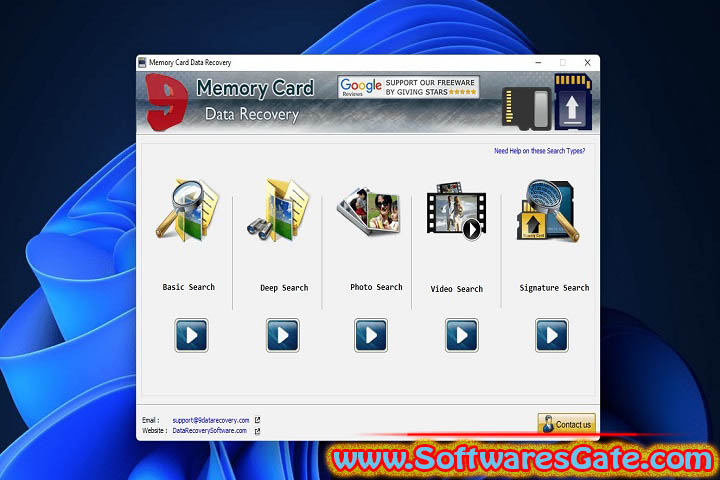Open the Google Reviews support banner

coord(408,87)
